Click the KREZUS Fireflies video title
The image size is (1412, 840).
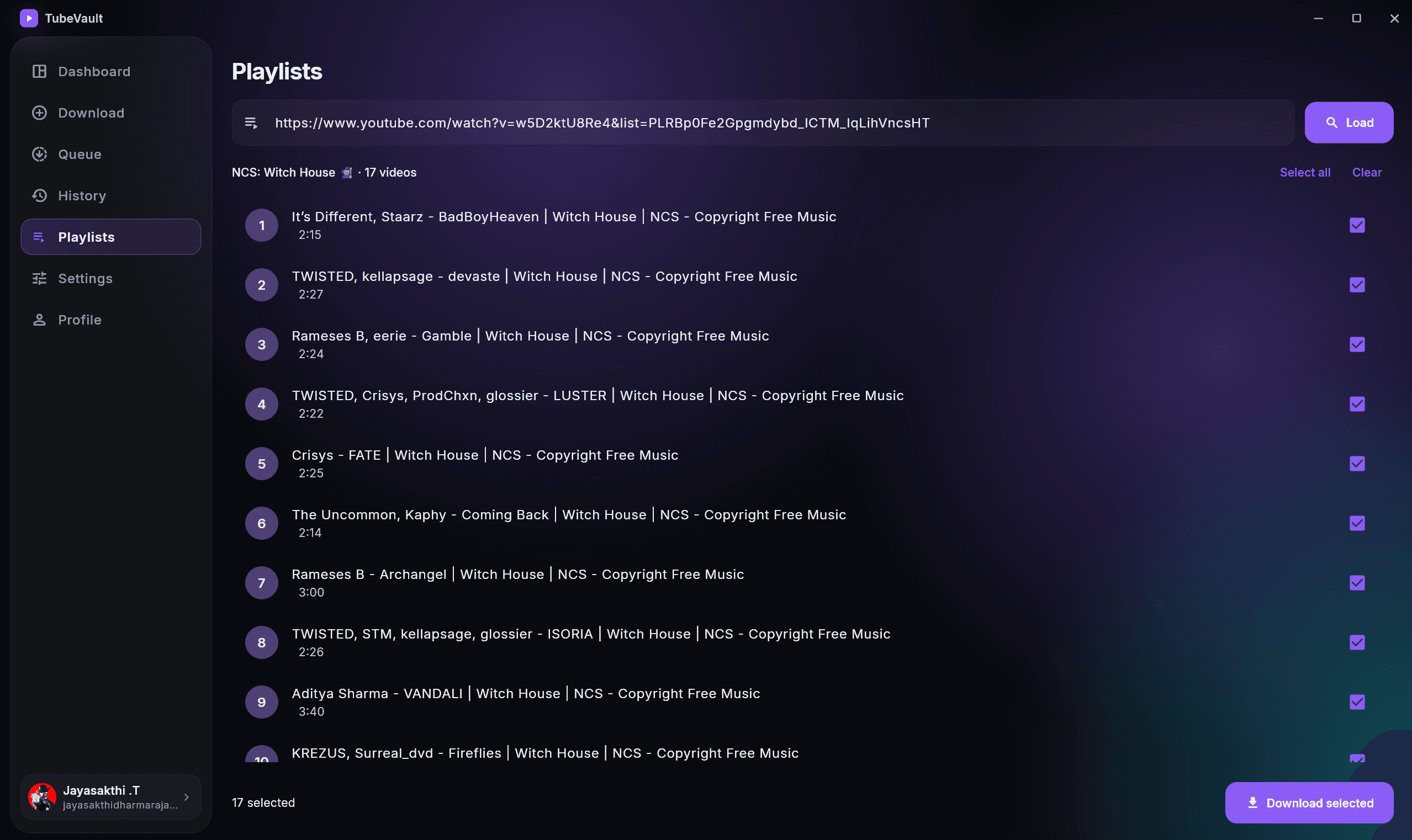(x=545, y=753)
